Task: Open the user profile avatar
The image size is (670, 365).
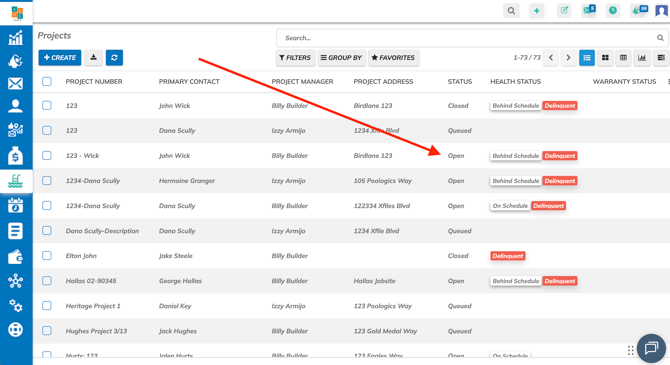Action: click(661, 10)
